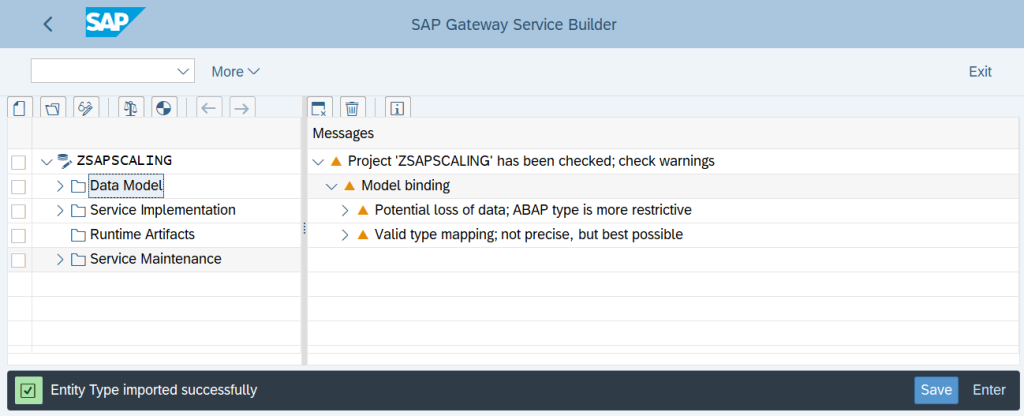
Task: Expand the Potential loss of data warning
Action: coord(346,210)
